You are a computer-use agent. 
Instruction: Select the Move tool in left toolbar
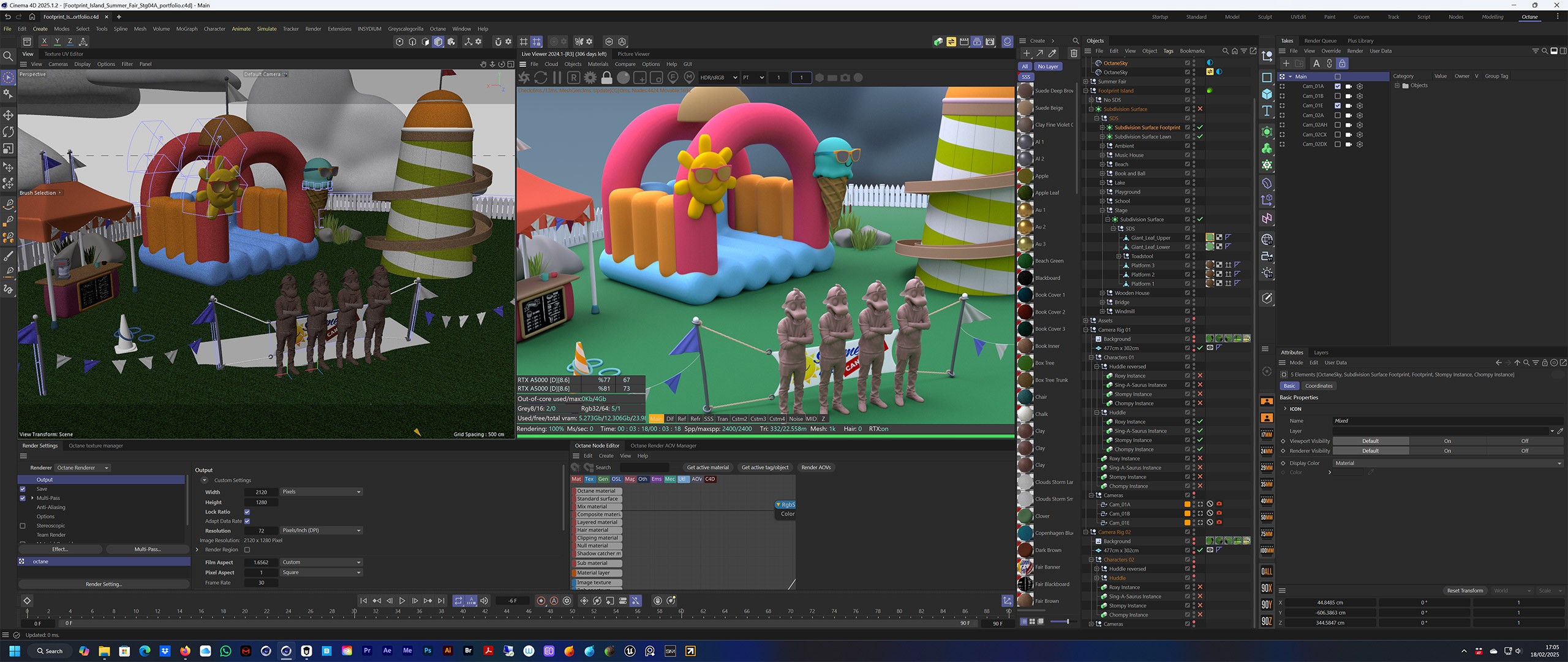(x=9, y=115)
